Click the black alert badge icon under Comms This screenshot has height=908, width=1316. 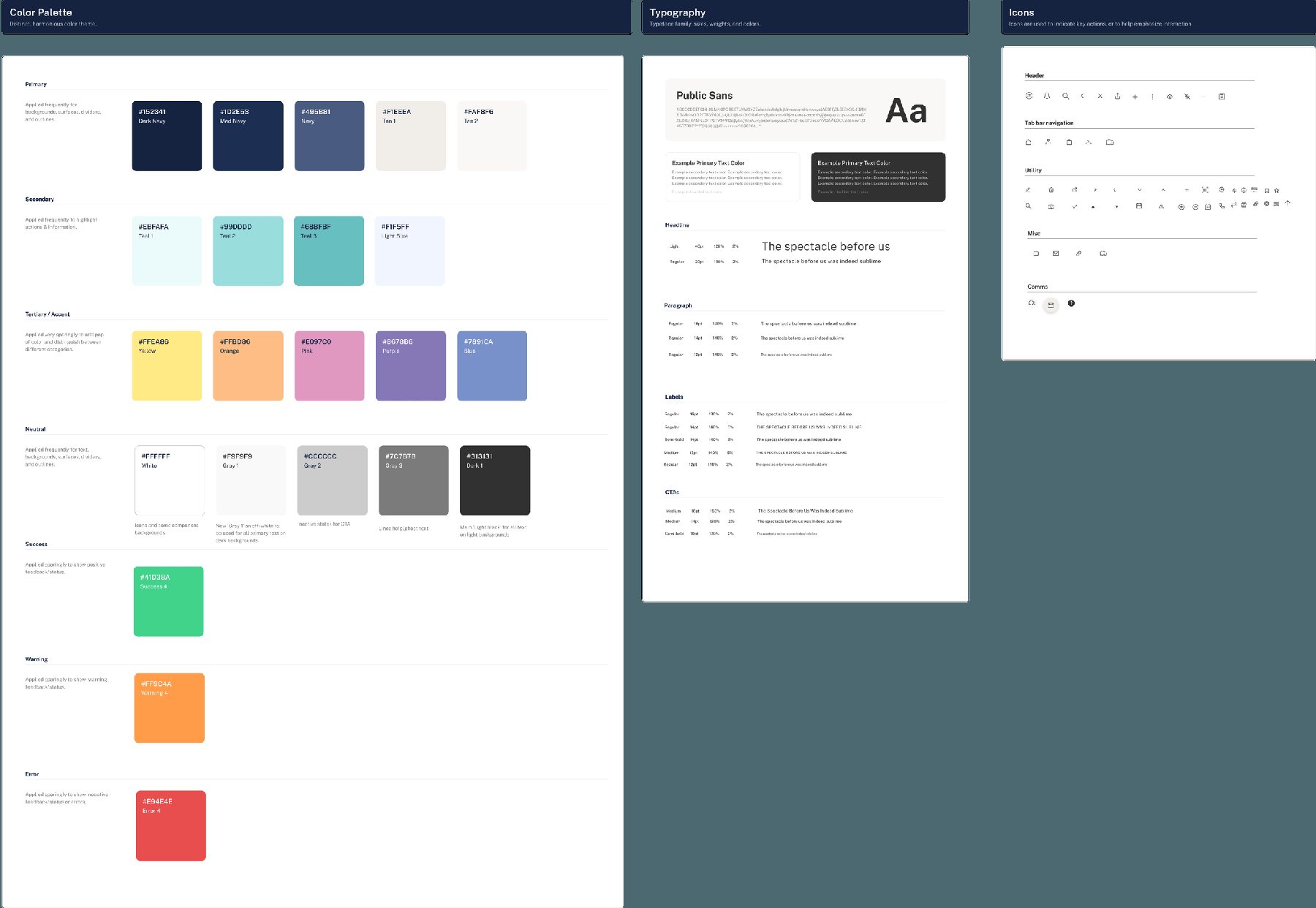click(1071, 303)
